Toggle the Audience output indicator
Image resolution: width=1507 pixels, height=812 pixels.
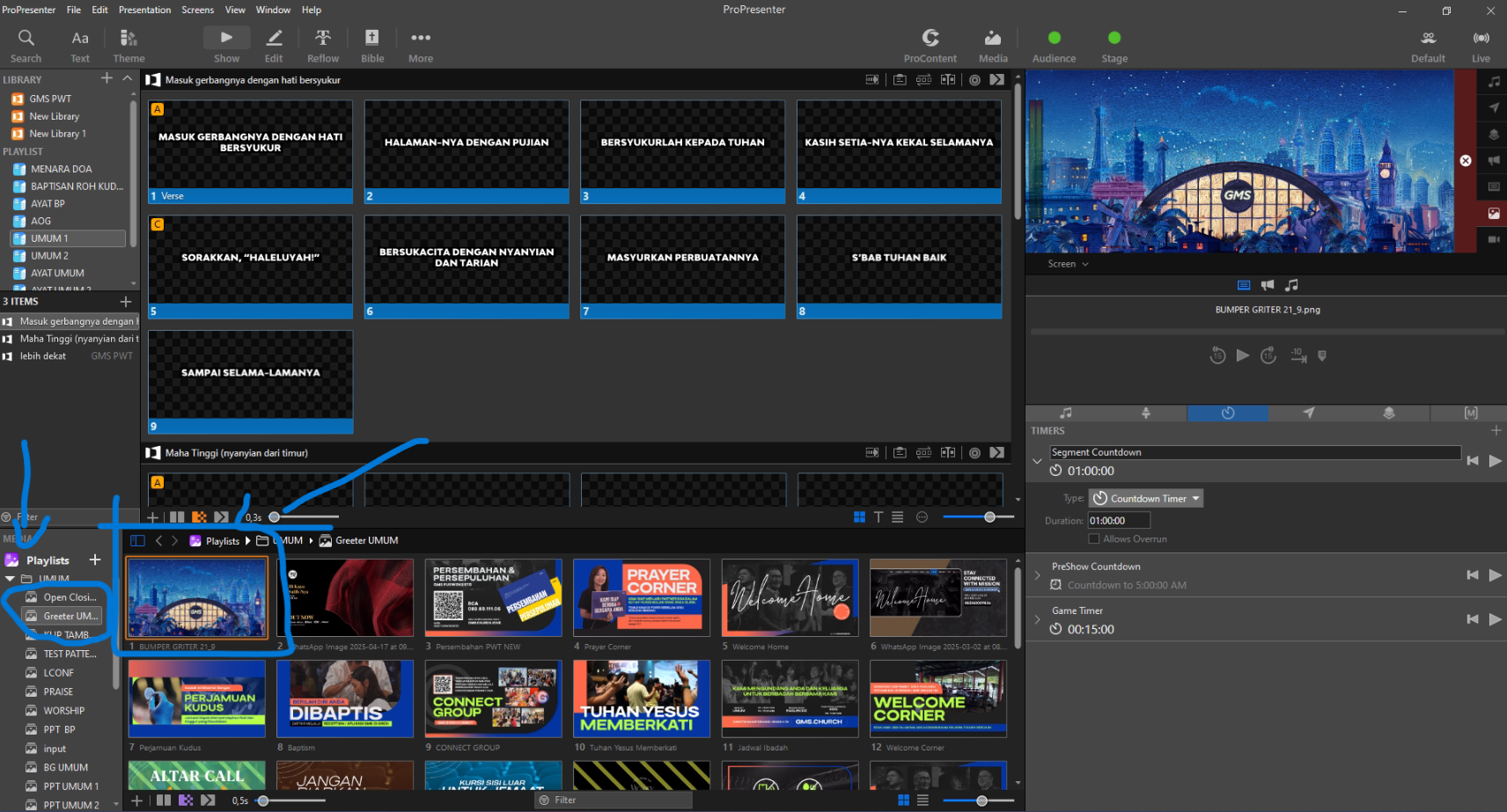tap(1054, 38)
